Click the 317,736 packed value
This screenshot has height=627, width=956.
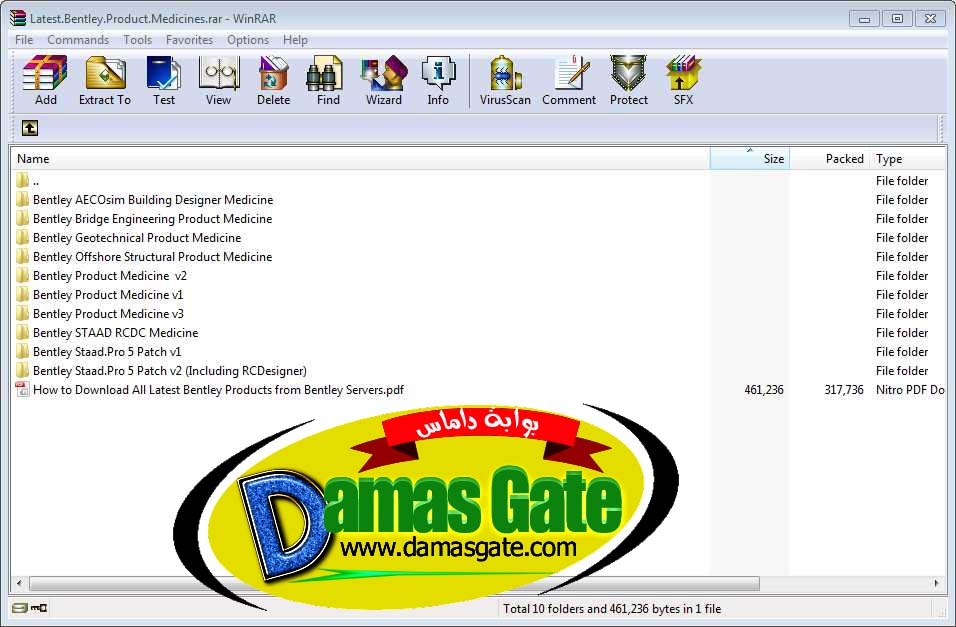[x=844, y=390]
